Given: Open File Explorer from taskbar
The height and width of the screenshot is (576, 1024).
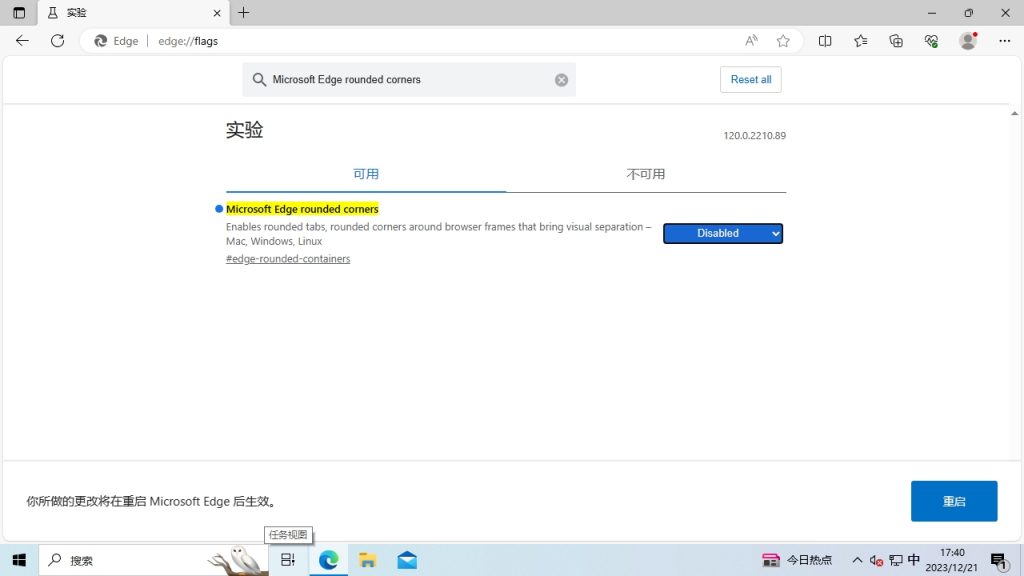Looking at the screenshot, I should pyautogui.click(x=367, y=560).
